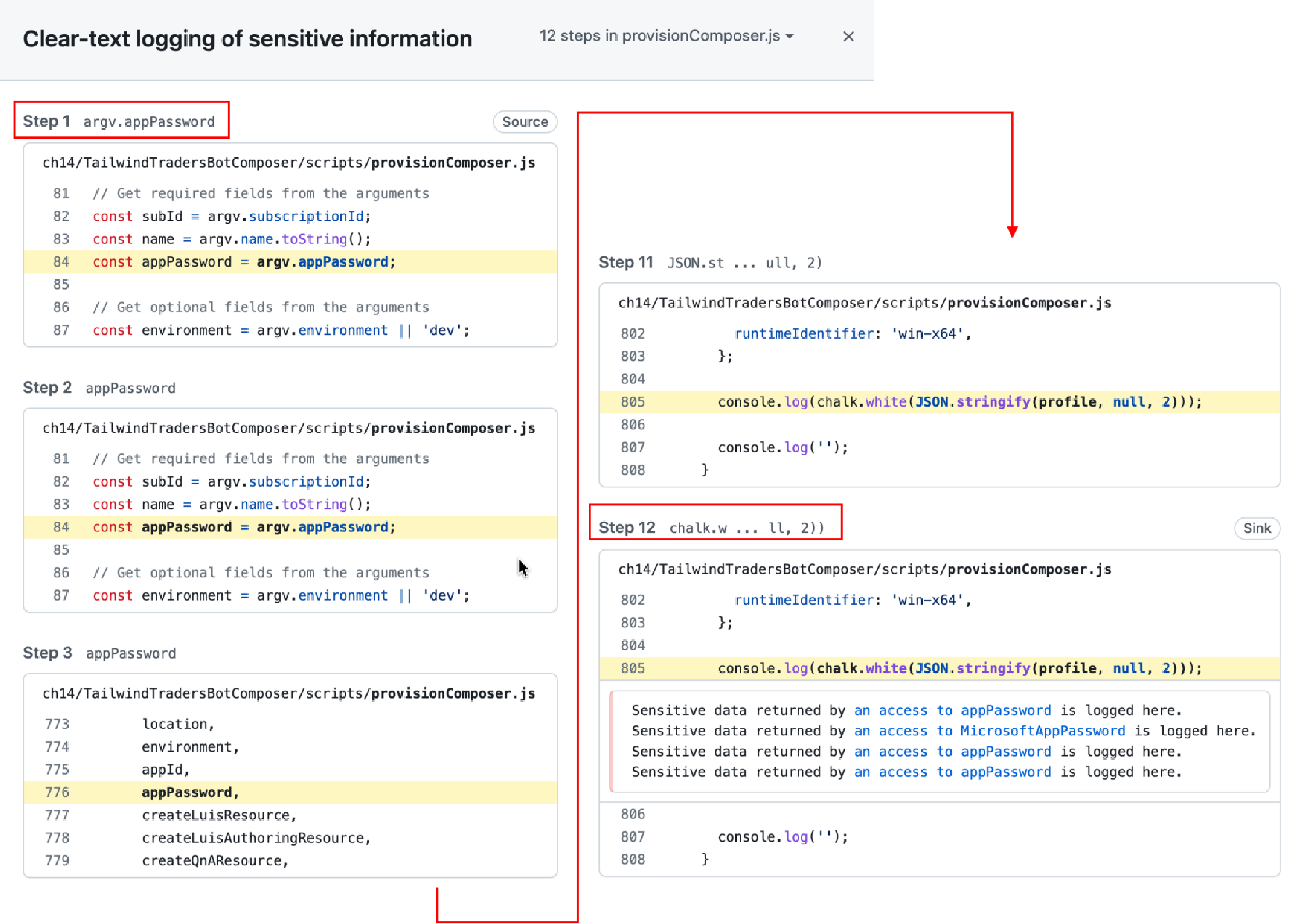Select the Step 2 appPassword heading
The width and height of the screenshot is (1299, 924).
[99, 387]
